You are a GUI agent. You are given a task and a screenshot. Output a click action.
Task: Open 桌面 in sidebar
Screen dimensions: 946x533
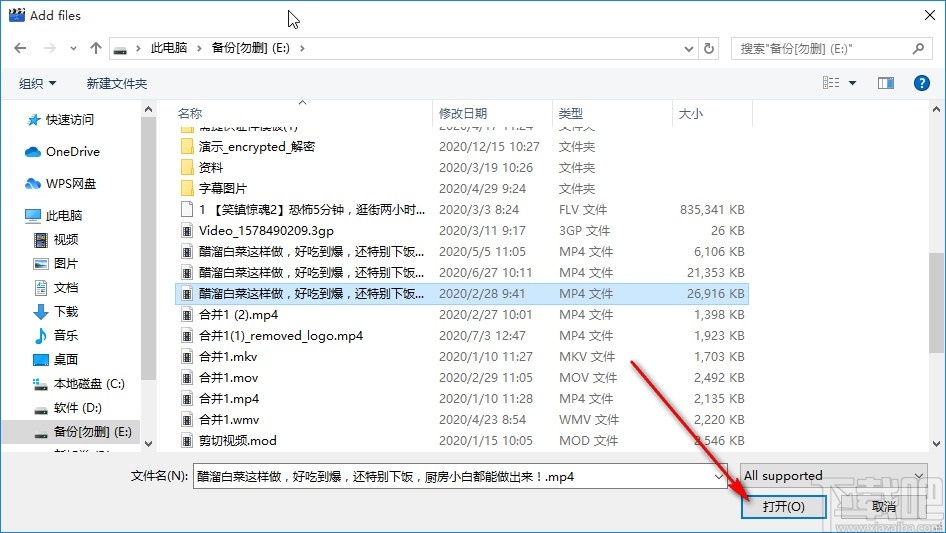click(56, 359)
